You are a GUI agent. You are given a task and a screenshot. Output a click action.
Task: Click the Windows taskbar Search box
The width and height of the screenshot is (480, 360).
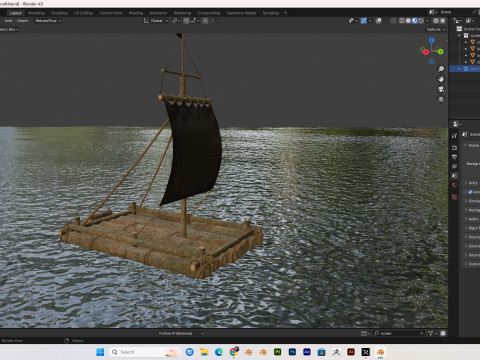click(145, 352)
